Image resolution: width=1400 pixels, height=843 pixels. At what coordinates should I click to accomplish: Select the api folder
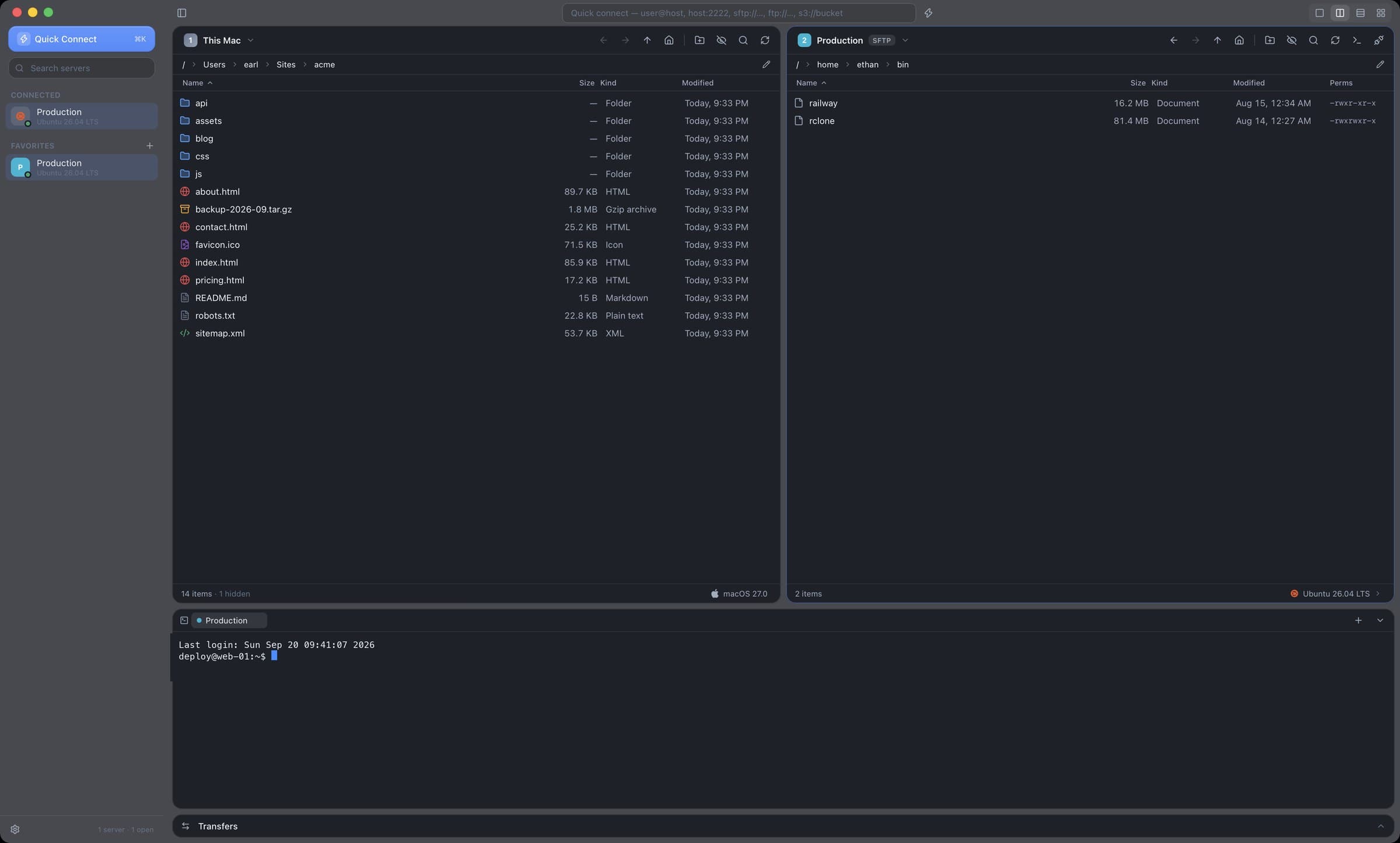point(476,103)
